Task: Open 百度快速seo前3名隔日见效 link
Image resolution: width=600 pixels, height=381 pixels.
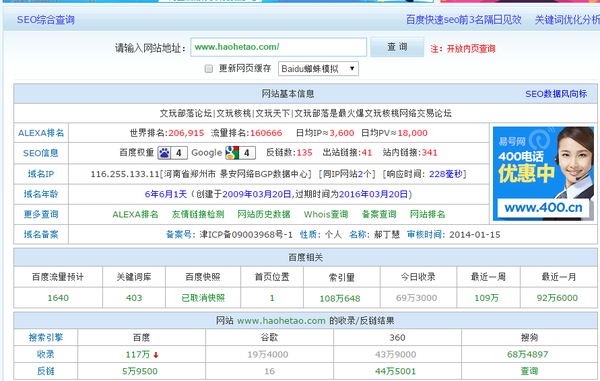Action: [x=463, y=20]
